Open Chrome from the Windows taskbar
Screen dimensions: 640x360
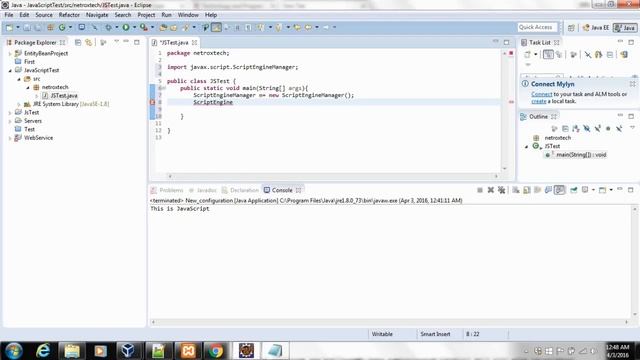click(x=216, y=351)
